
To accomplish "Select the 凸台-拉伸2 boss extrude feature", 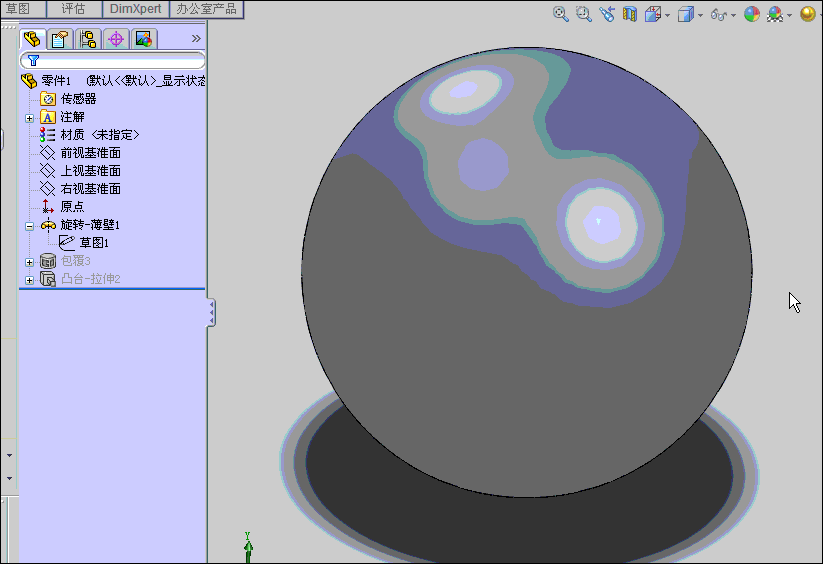I will tap(91, 279).
